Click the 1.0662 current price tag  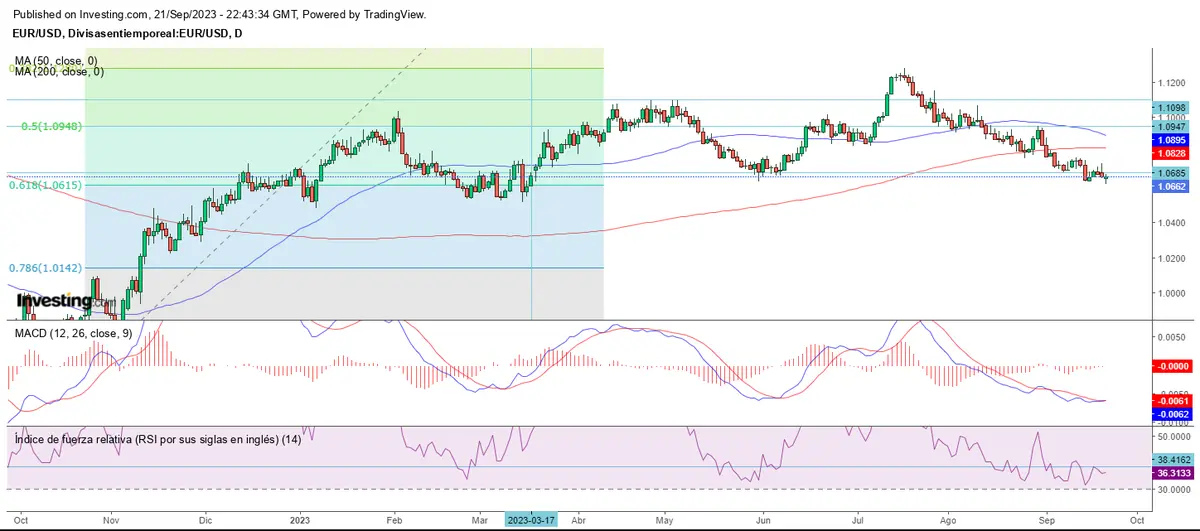[1169, 186]
